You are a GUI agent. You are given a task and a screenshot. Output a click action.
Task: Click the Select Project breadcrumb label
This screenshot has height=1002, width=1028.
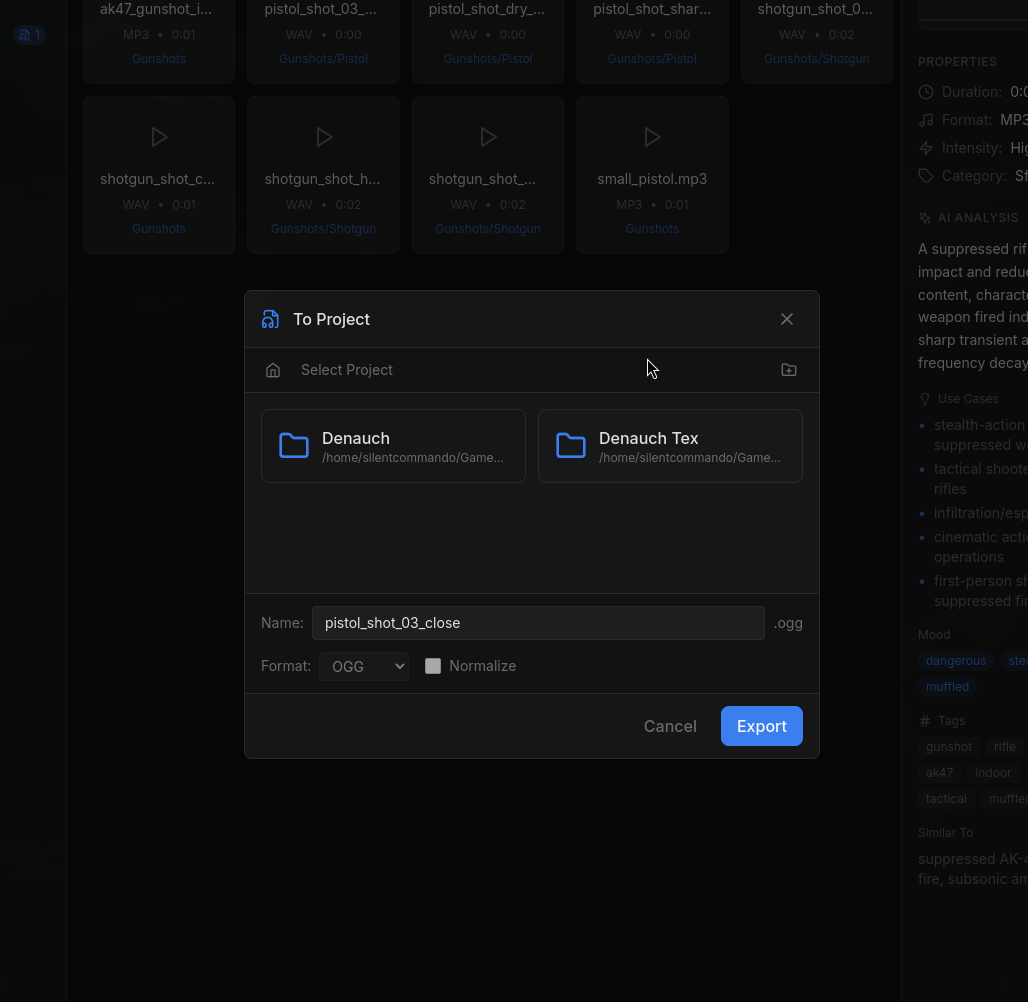click(x=347, y=370)
